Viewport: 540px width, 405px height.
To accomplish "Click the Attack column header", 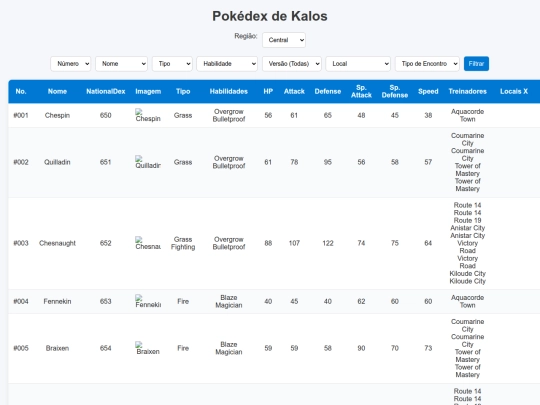I will coord(294,91).
